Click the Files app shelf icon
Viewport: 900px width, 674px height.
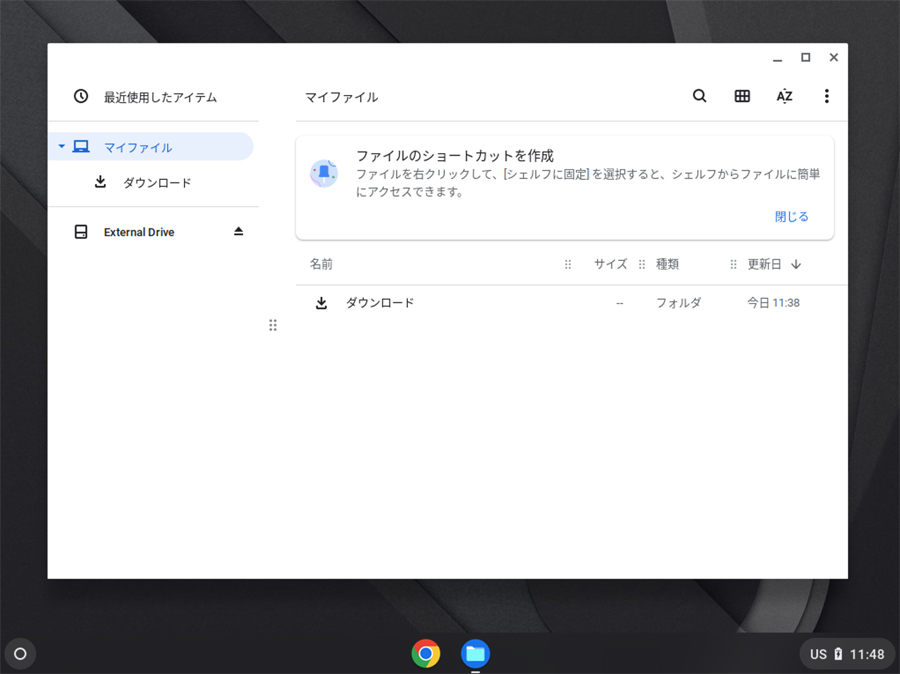(x=475, y=654)
